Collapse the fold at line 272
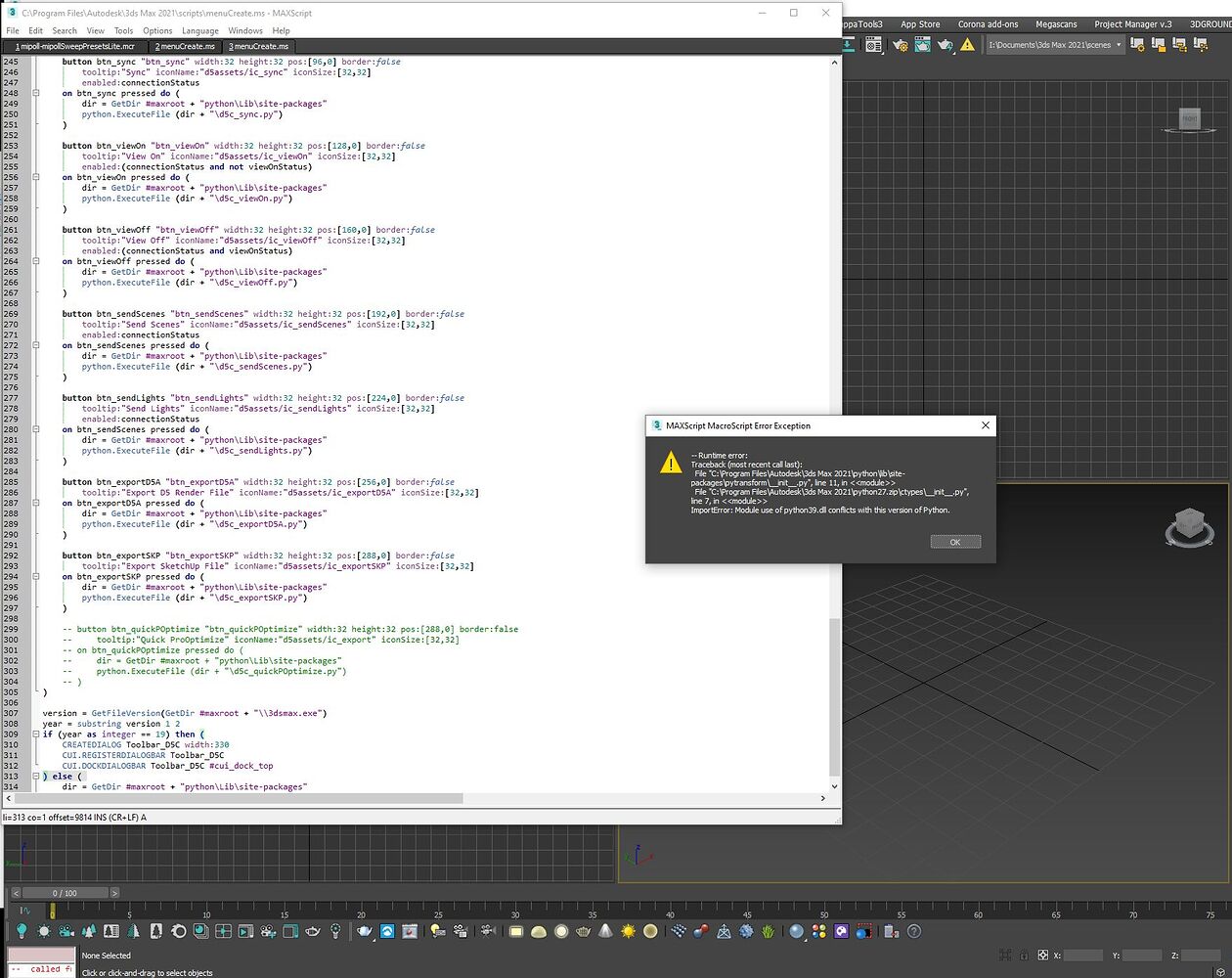The height and width of the screenshot is (978, 1232). click(36, 345)
